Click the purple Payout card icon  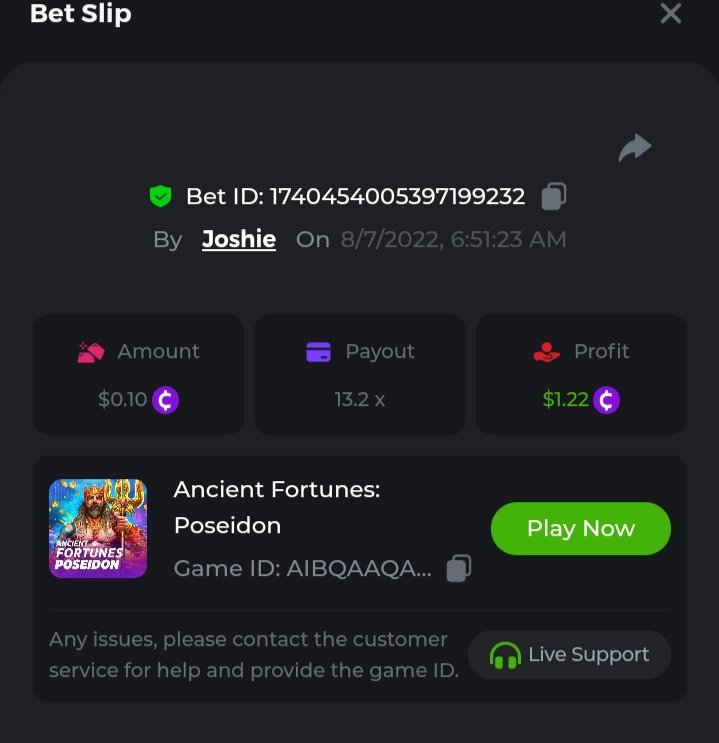pyautogui.click(x=318, y=352)
